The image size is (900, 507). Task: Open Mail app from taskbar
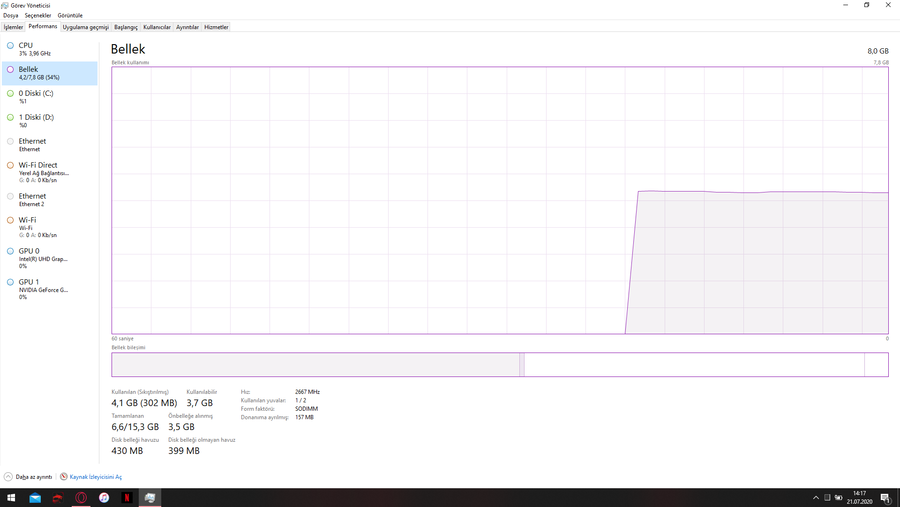tap(35, 498)
